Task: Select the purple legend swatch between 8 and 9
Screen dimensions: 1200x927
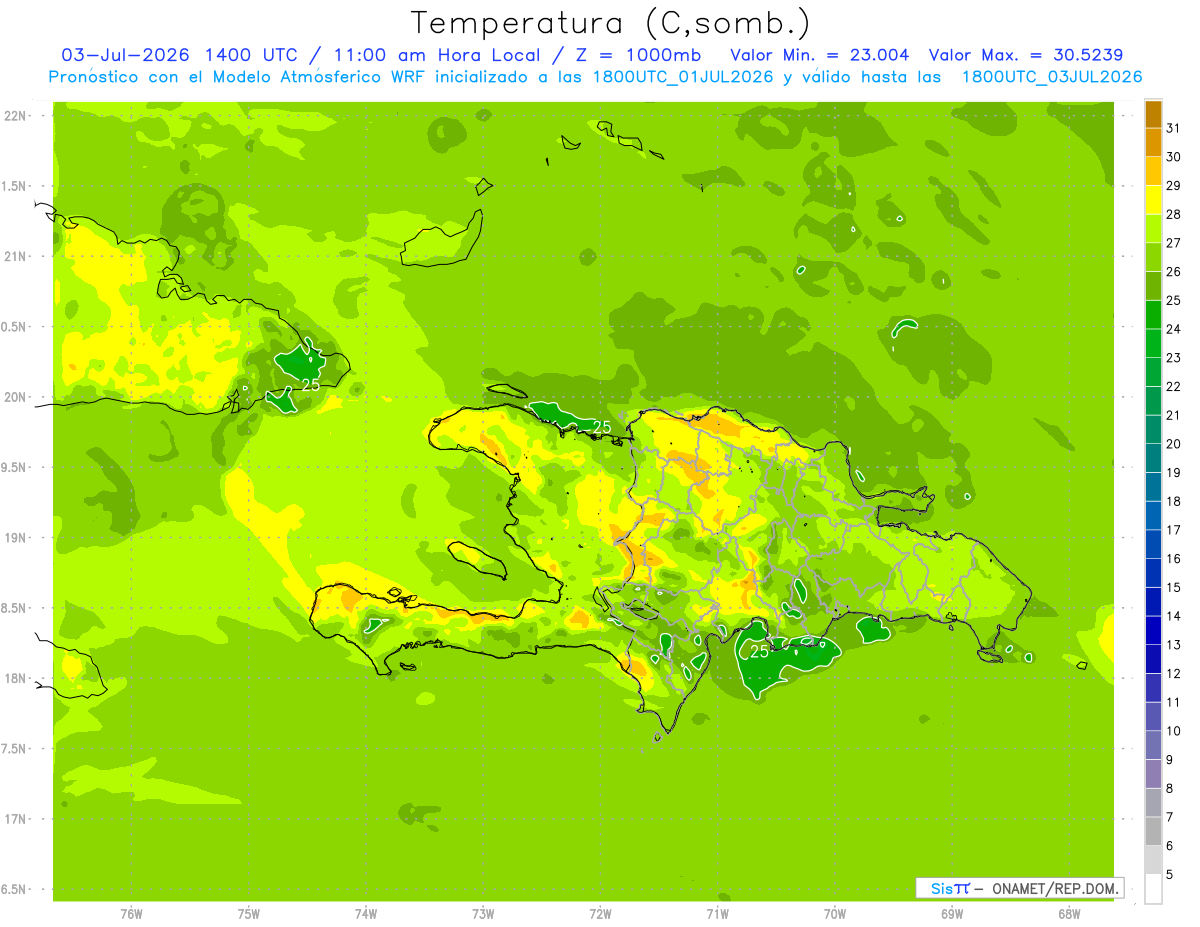Action: click(x=1153, y=774)
